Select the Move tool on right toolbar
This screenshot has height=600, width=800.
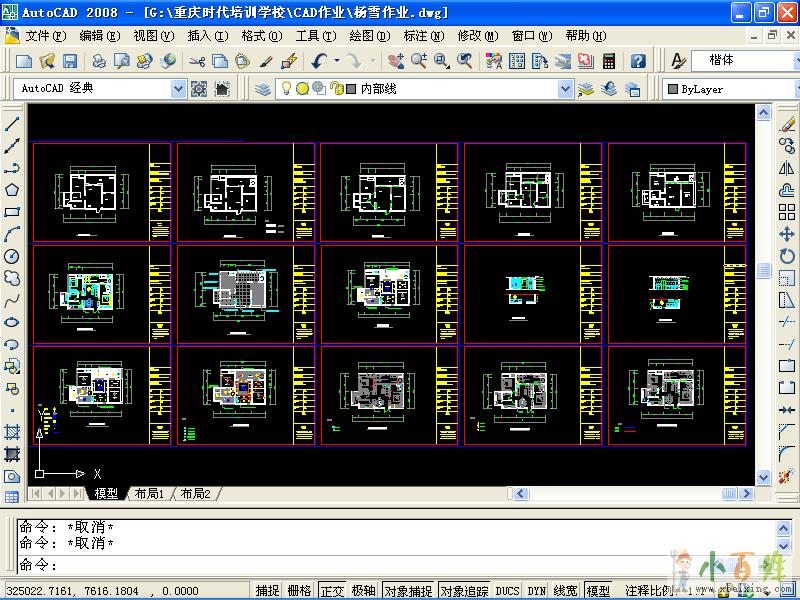coord(787,234)
